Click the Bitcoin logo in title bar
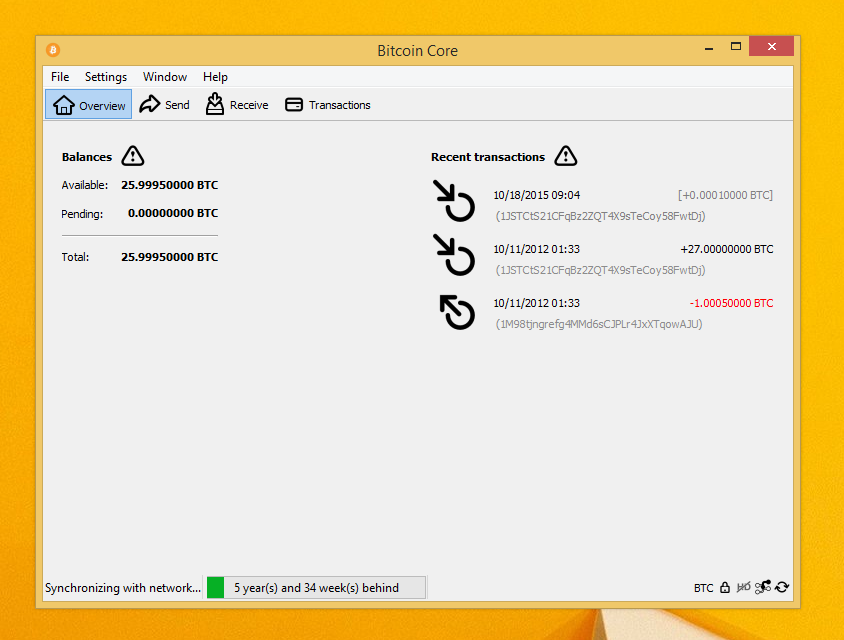The width and height of the screenshot is (844, 640). tap(53, 50)
